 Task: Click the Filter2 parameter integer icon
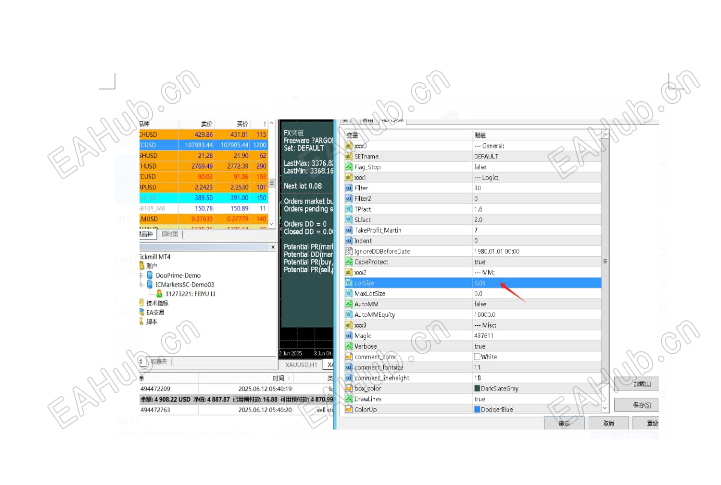tap(349, 199)
